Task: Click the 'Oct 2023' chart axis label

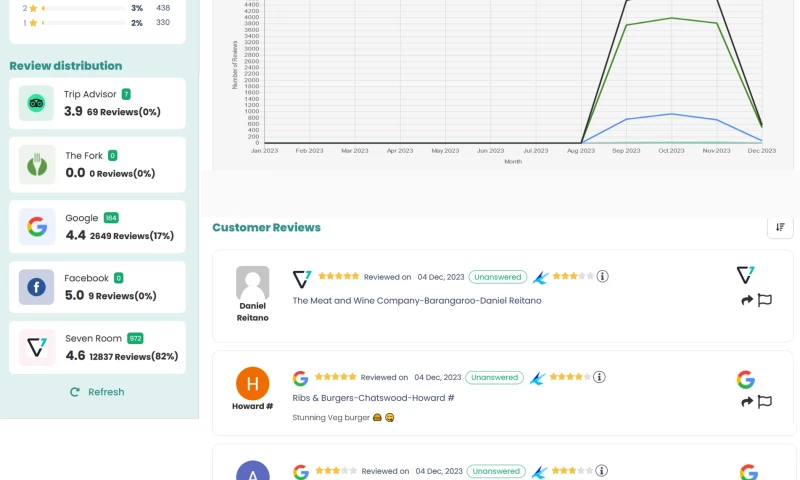Action: [671, 150]
